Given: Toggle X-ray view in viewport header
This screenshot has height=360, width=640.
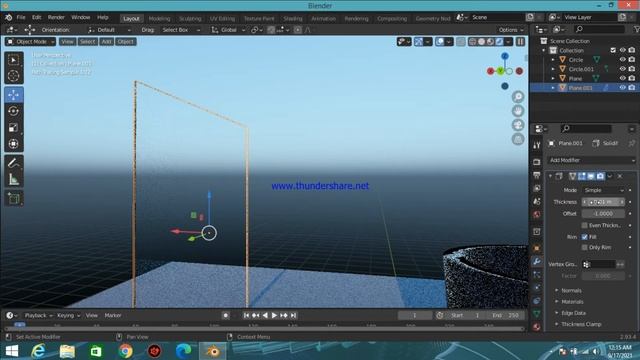Looking at the screenshot, I should click(461, 42).
